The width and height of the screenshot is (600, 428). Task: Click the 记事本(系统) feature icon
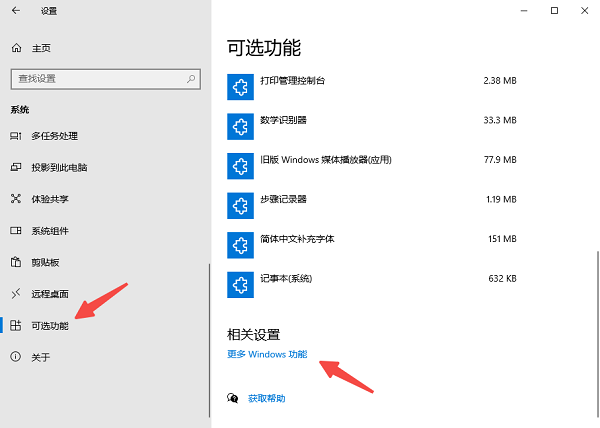240,282
